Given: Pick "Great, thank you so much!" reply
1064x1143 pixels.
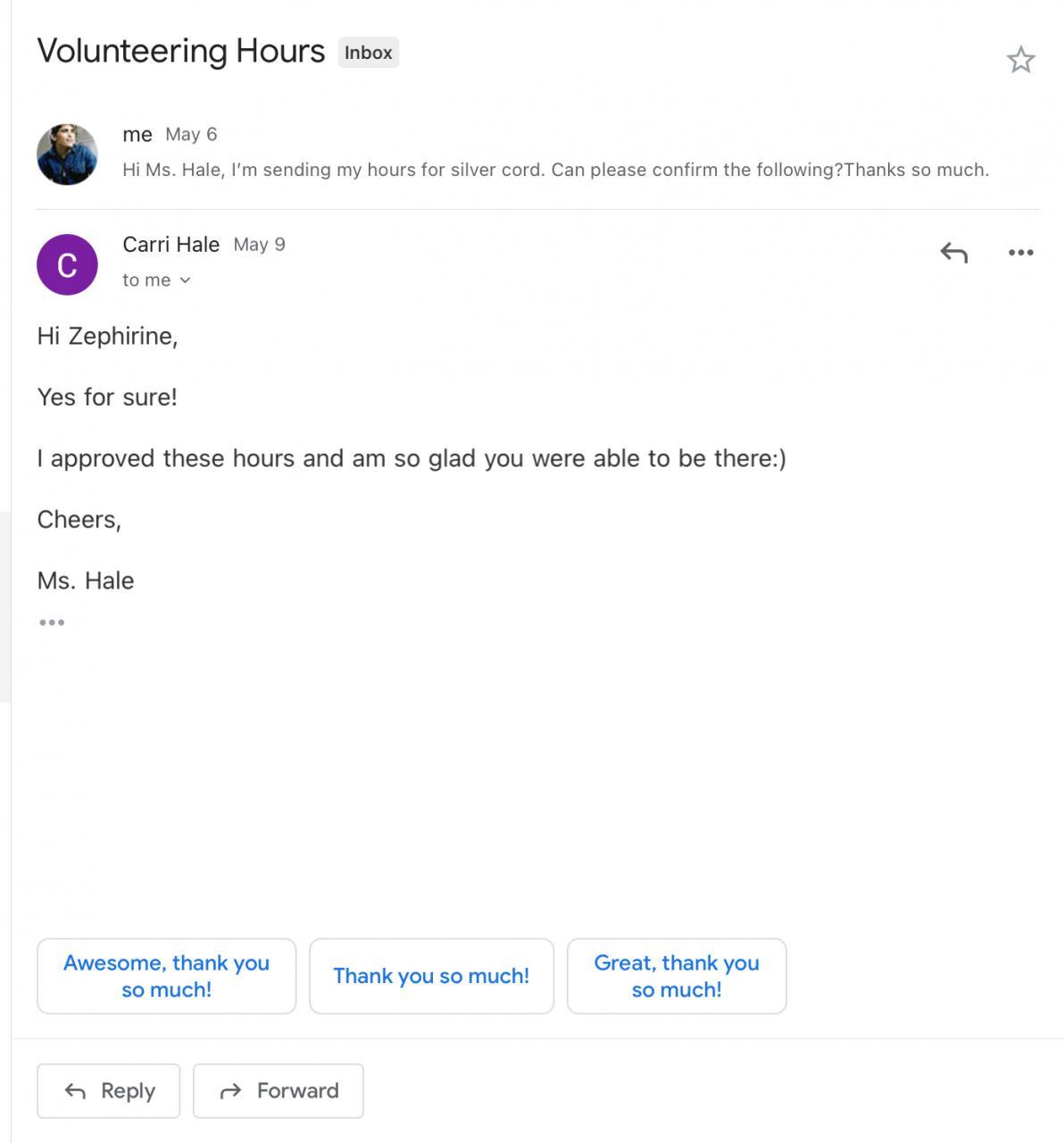Looking at the screenshot, I should click(x=677, y=976).
